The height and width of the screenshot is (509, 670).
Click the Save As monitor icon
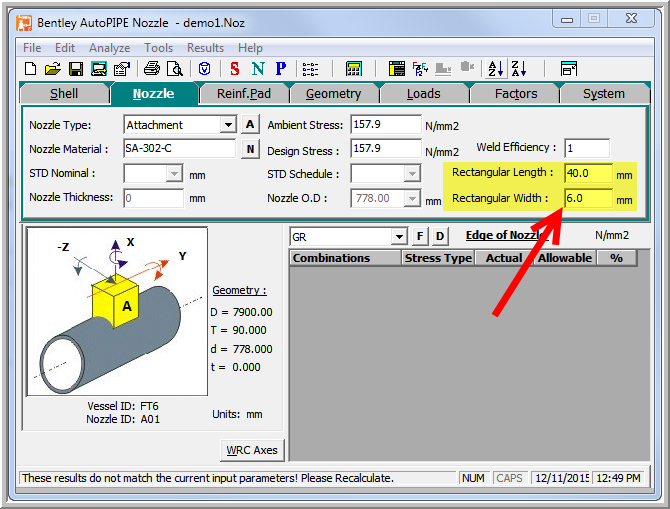(99, 68)
